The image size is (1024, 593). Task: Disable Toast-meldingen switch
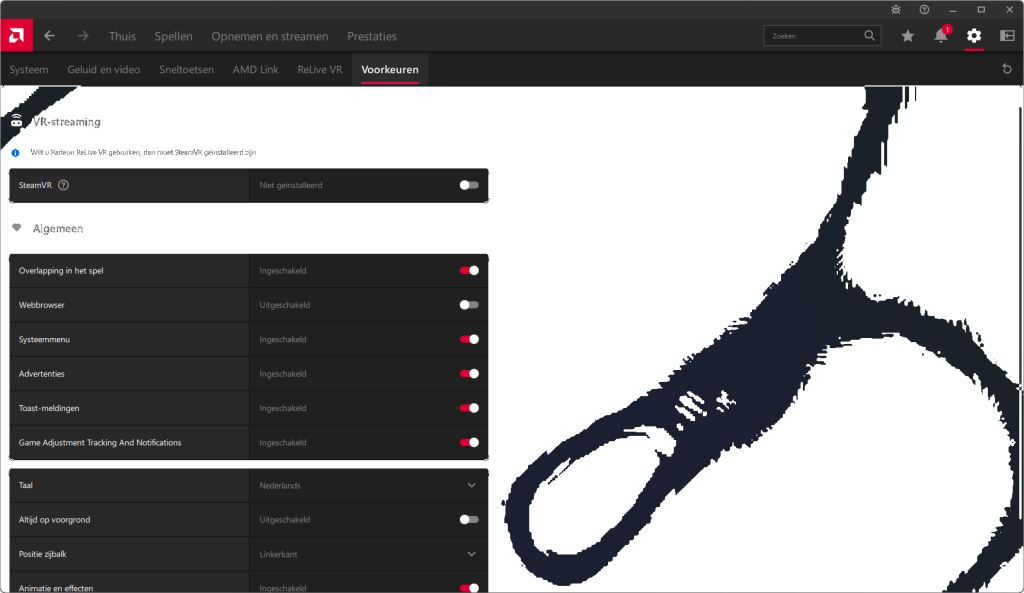(468, 408)
